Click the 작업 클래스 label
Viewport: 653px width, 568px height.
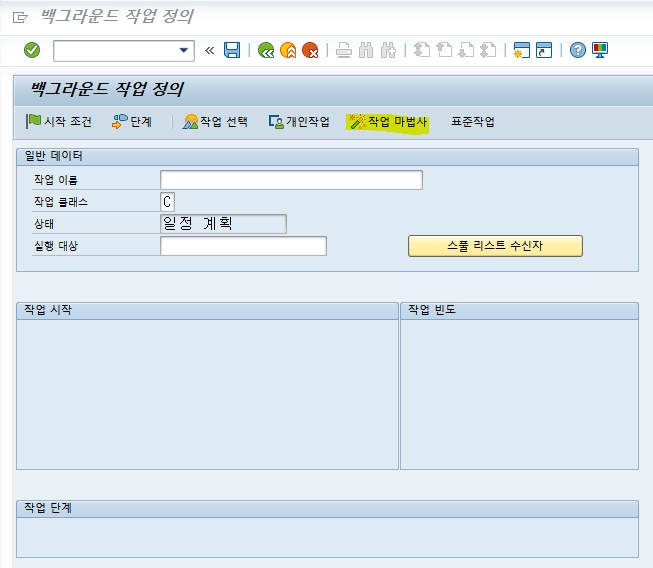(x=61, y=202)
